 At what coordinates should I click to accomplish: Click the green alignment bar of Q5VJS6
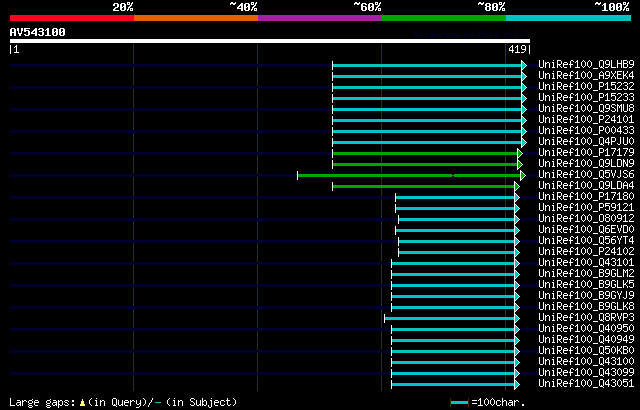pyautogui.click(x=409, y=175)
